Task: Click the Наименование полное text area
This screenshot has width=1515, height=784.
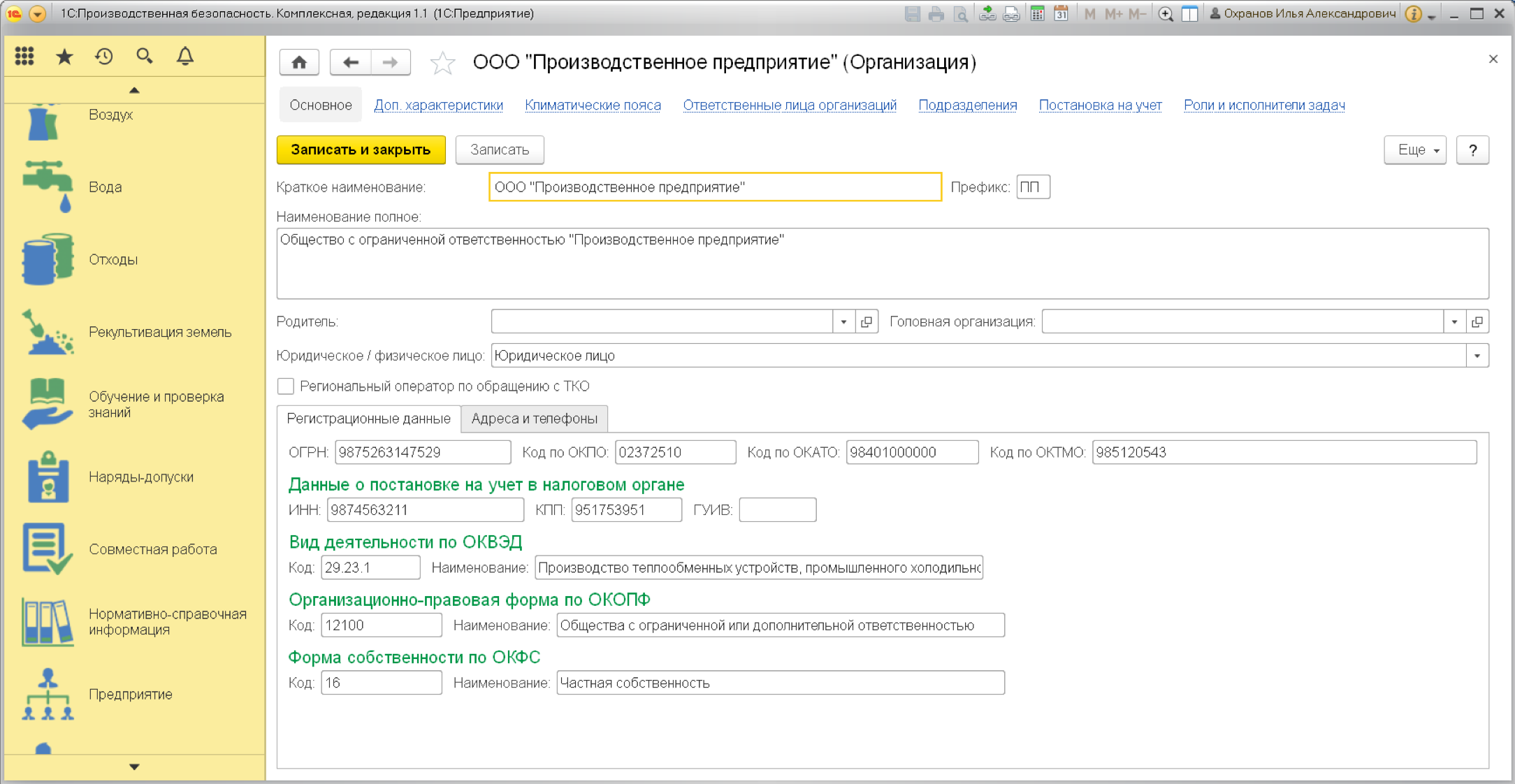Action: pyautogui.click(x=883, y=263)
